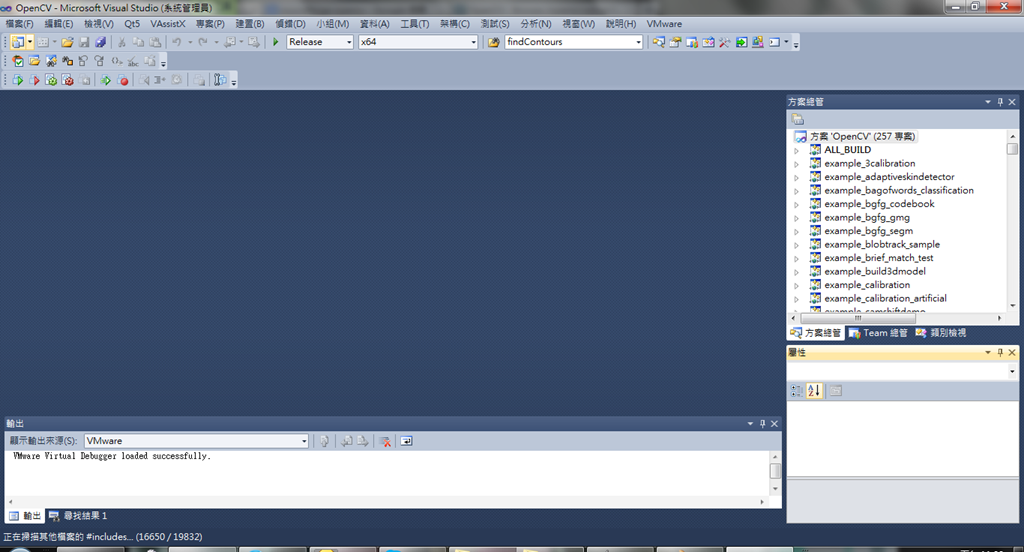Open the Toolbox hammer-and-wrench icon
This screenshot has height=552, width=1024.
tap(725, 42)
